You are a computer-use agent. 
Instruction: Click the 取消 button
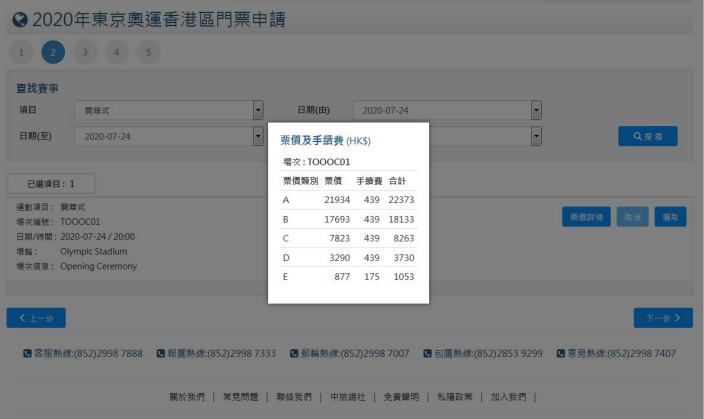(633, 217)
